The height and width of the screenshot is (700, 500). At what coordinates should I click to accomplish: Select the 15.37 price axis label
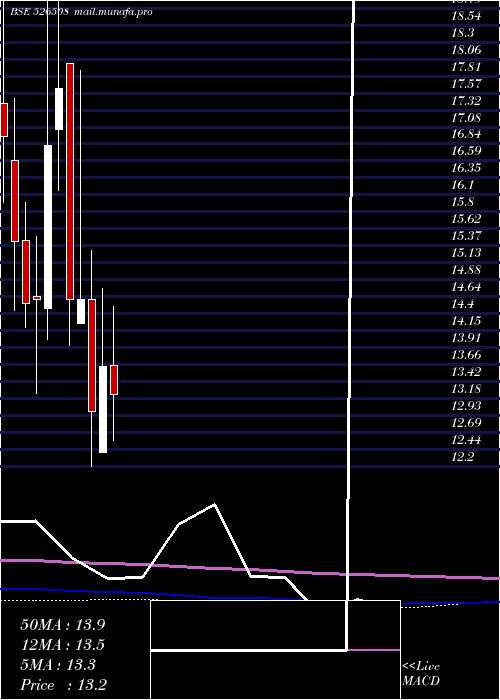(466, 236)
